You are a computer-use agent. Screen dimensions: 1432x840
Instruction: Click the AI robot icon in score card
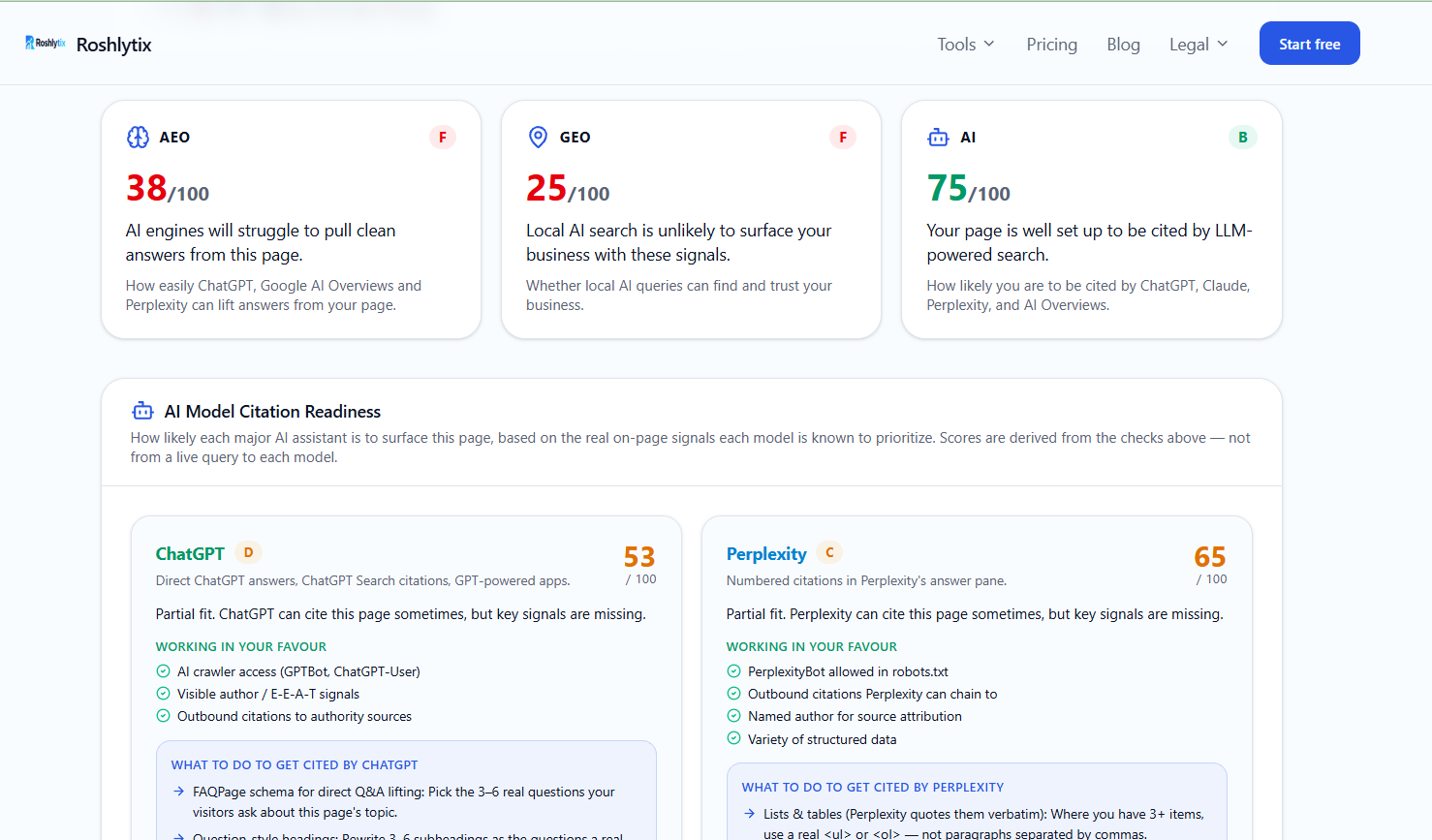(x=938, y=137)
